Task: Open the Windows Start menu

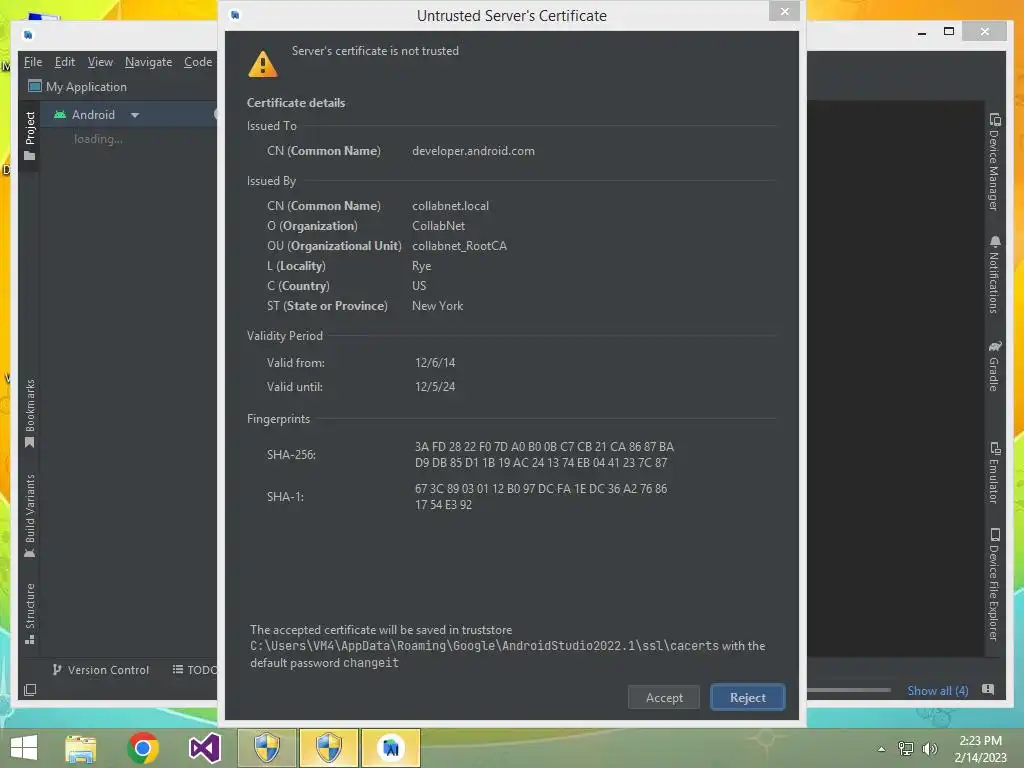Action: click(24, 748)
